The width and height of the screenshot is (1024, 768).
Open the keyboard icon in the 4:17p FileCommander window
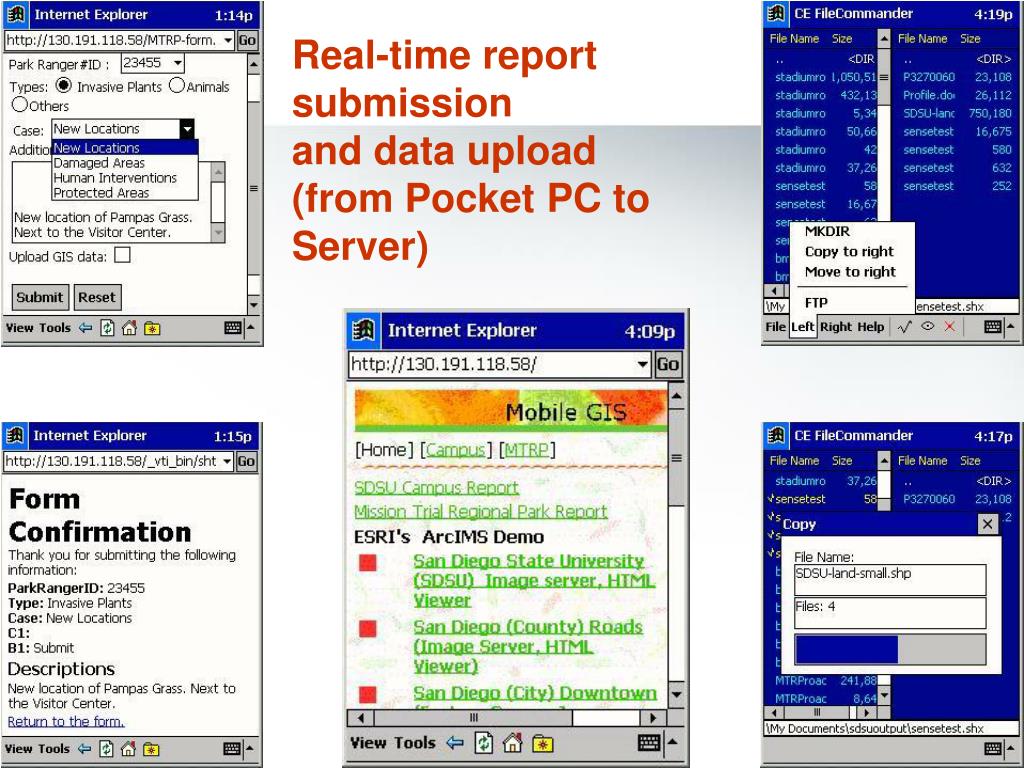pos(993,748)
